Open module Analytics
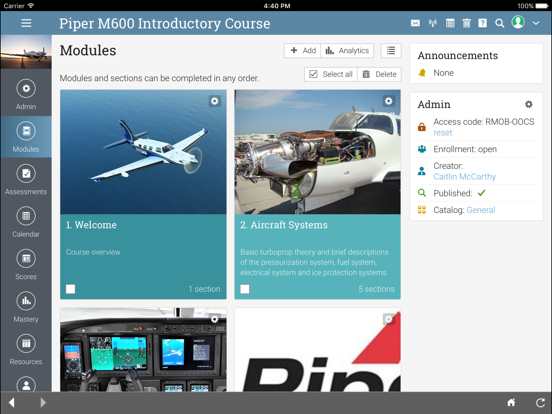 point(347,51)
